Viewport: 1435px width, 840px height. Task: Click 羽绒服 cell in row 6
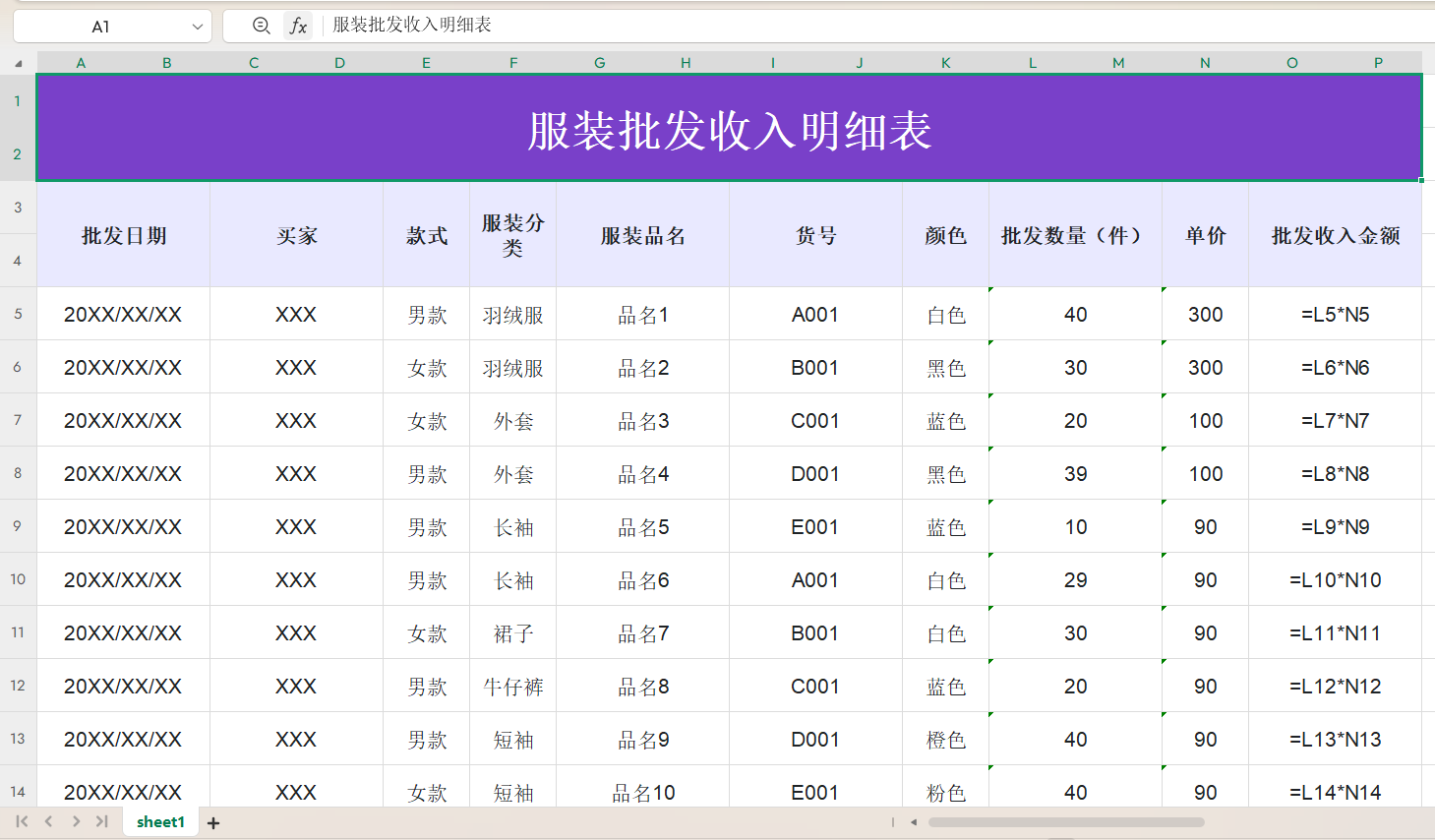coord(513,368)
